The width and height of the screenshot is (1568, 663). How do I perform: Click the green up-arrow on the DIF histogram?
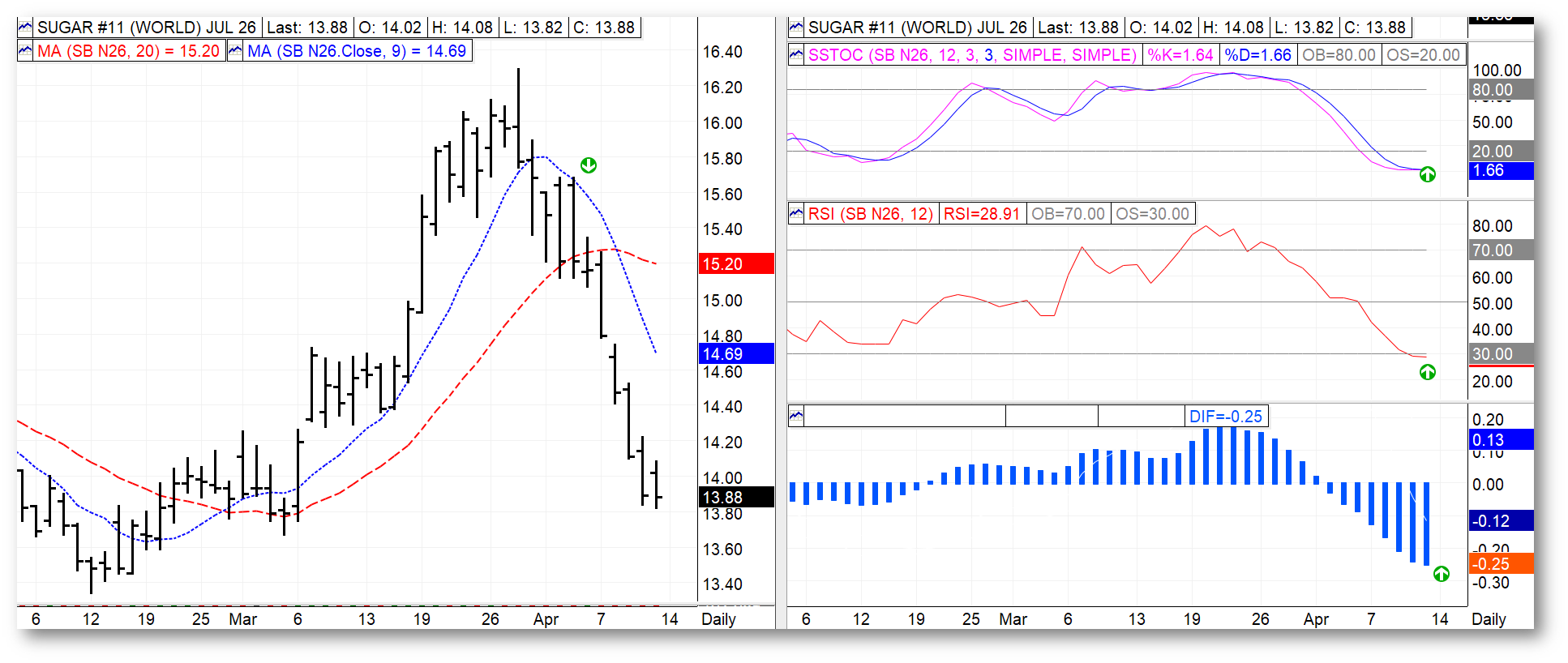[x=1442, y=574]
